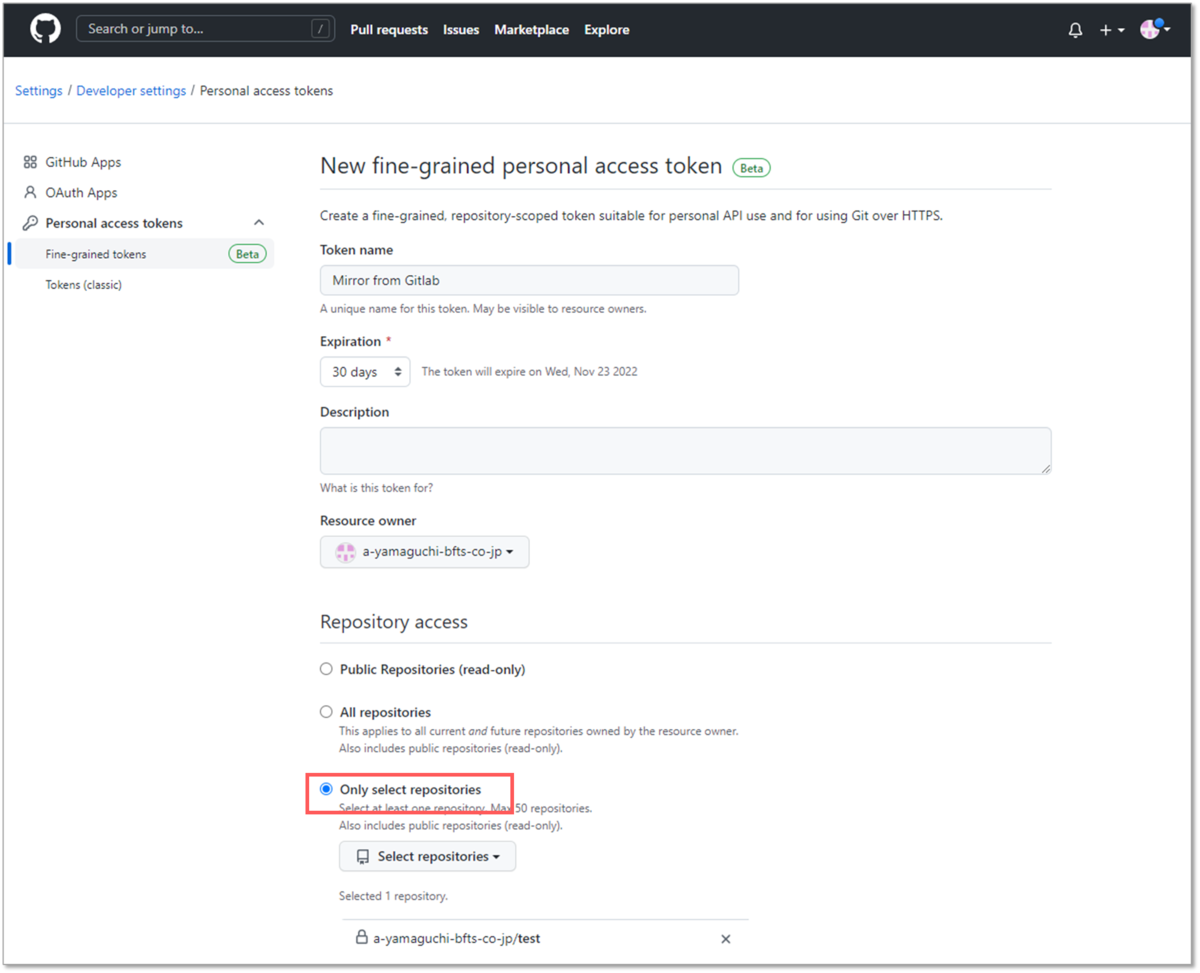Viewport: 1200px width, 973px height.
Task: Open the notifications bell
Action: click(1075, 30)
